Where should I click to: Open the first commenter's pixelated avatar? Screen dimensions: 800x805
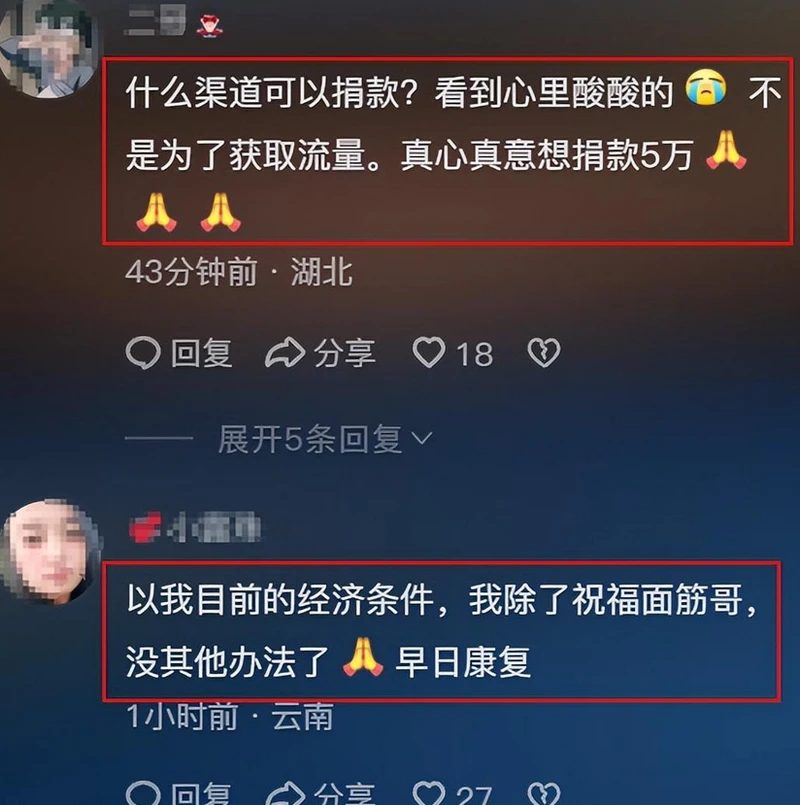click(x=49, y=51)
